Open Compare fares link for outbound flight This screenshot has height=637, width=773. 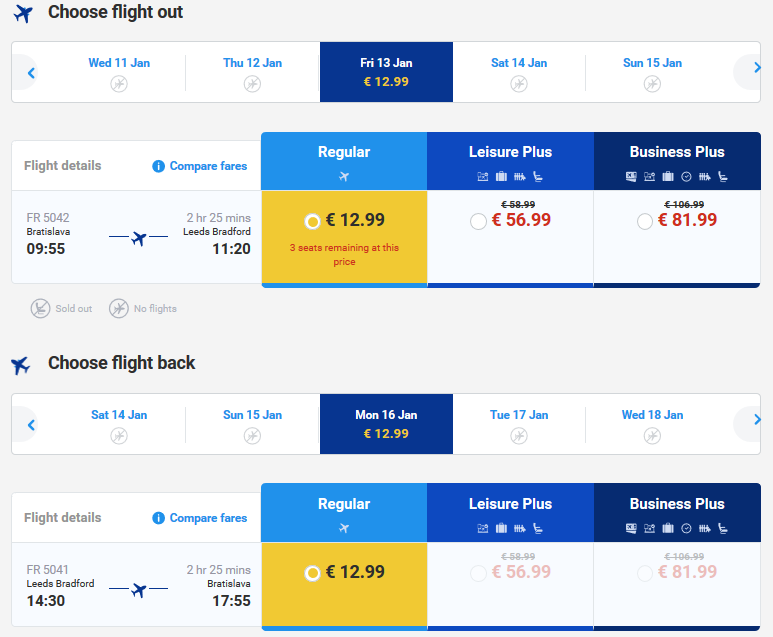208,166
